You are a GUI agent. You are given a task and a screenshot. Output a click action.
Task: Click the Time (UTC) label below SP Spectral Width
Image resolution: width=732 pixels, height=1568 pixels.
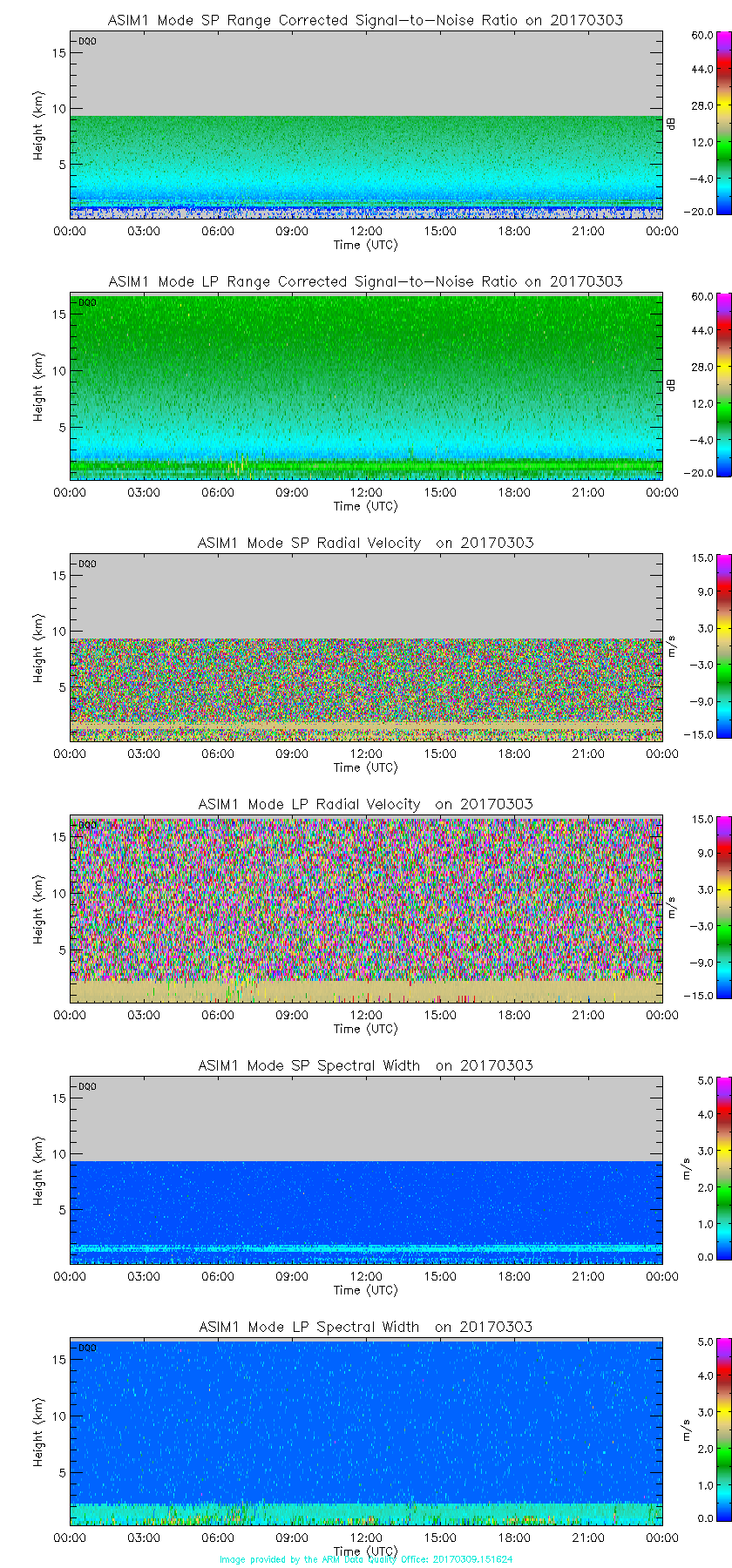[x=365, y=1290]
